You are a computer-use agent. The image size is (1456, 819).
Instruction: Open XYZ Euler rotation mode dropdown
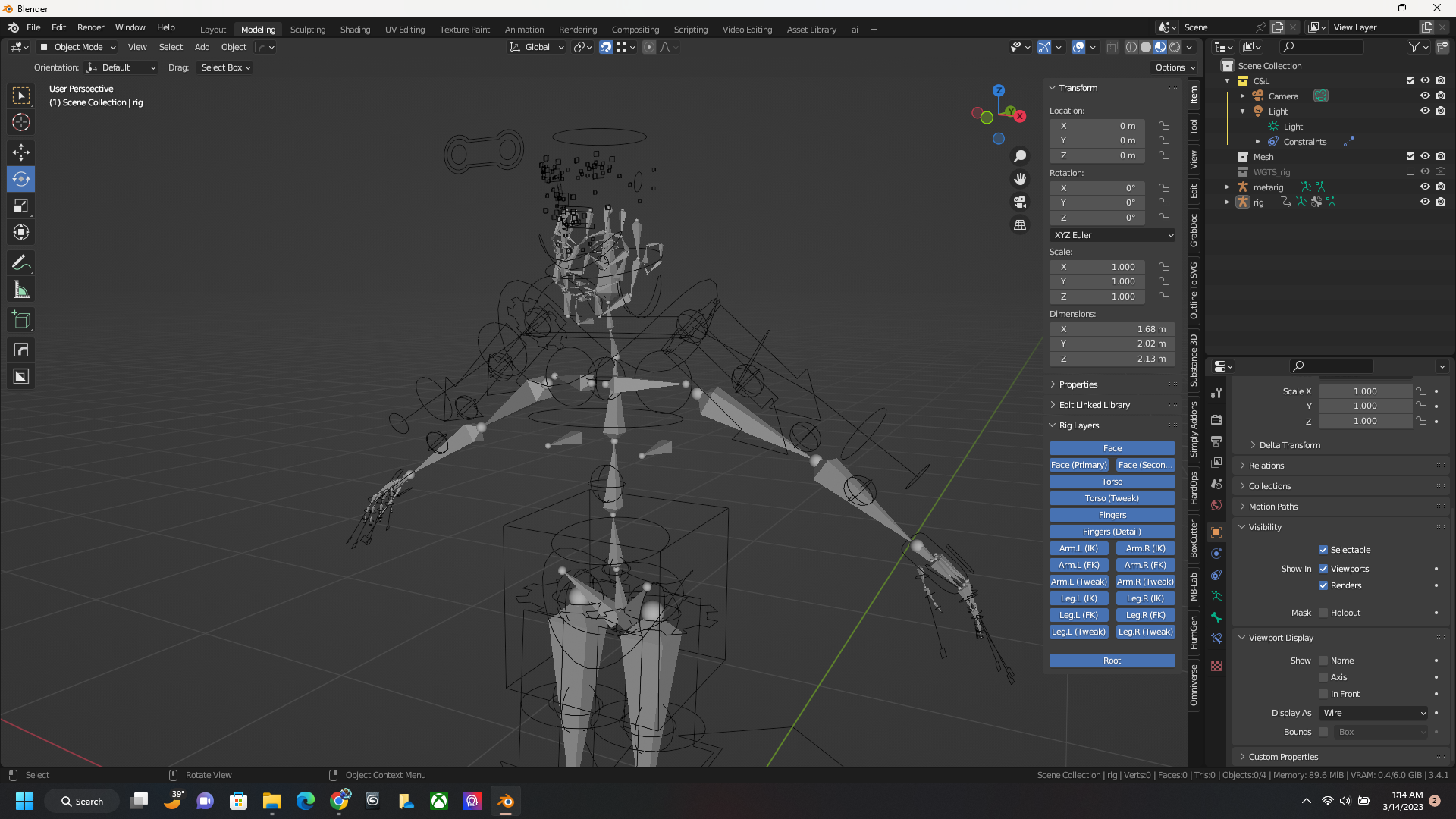coord(1112,235)
